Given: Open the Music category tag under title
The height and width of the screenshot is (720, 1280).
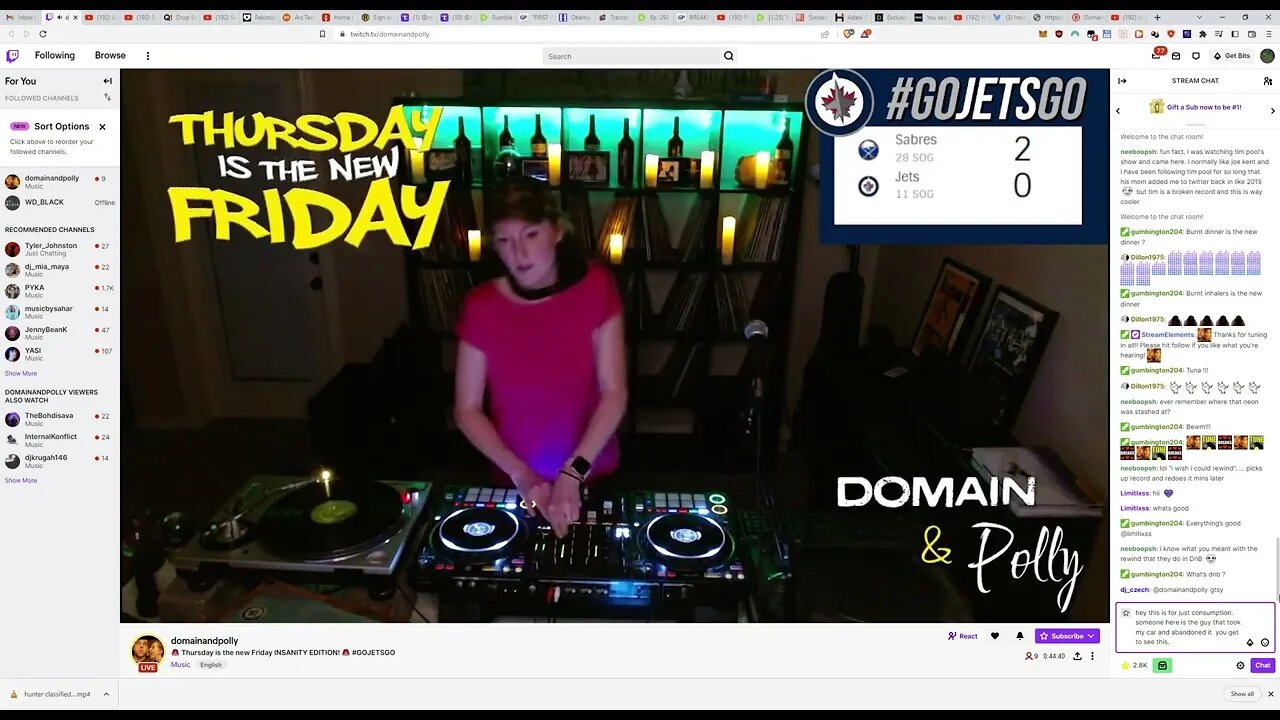Looking at the screenshot, I should coord(180,665).
